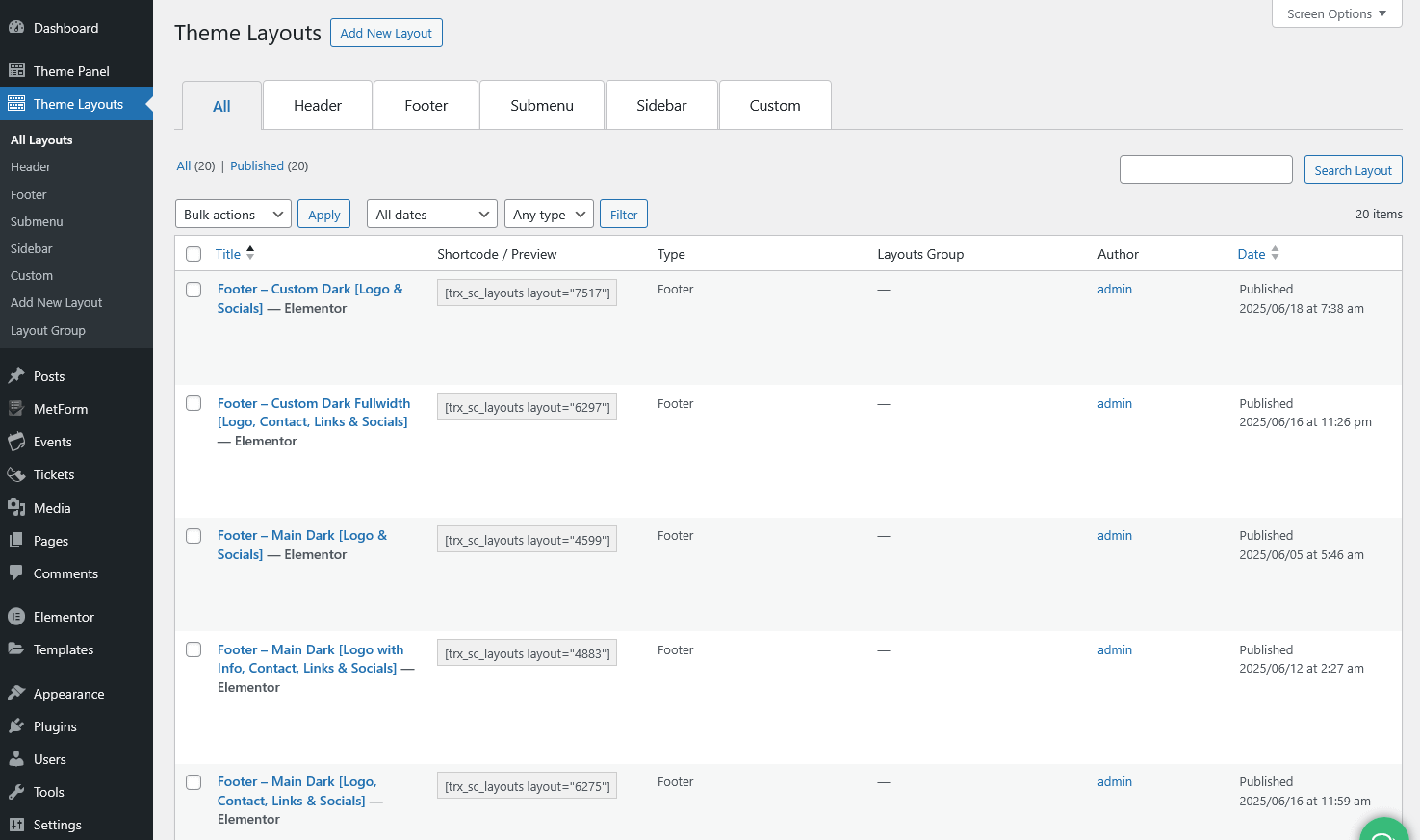This screenshot has height=840, width=1420.
Task: Switch to the Header tab
Action: point(318,105)
